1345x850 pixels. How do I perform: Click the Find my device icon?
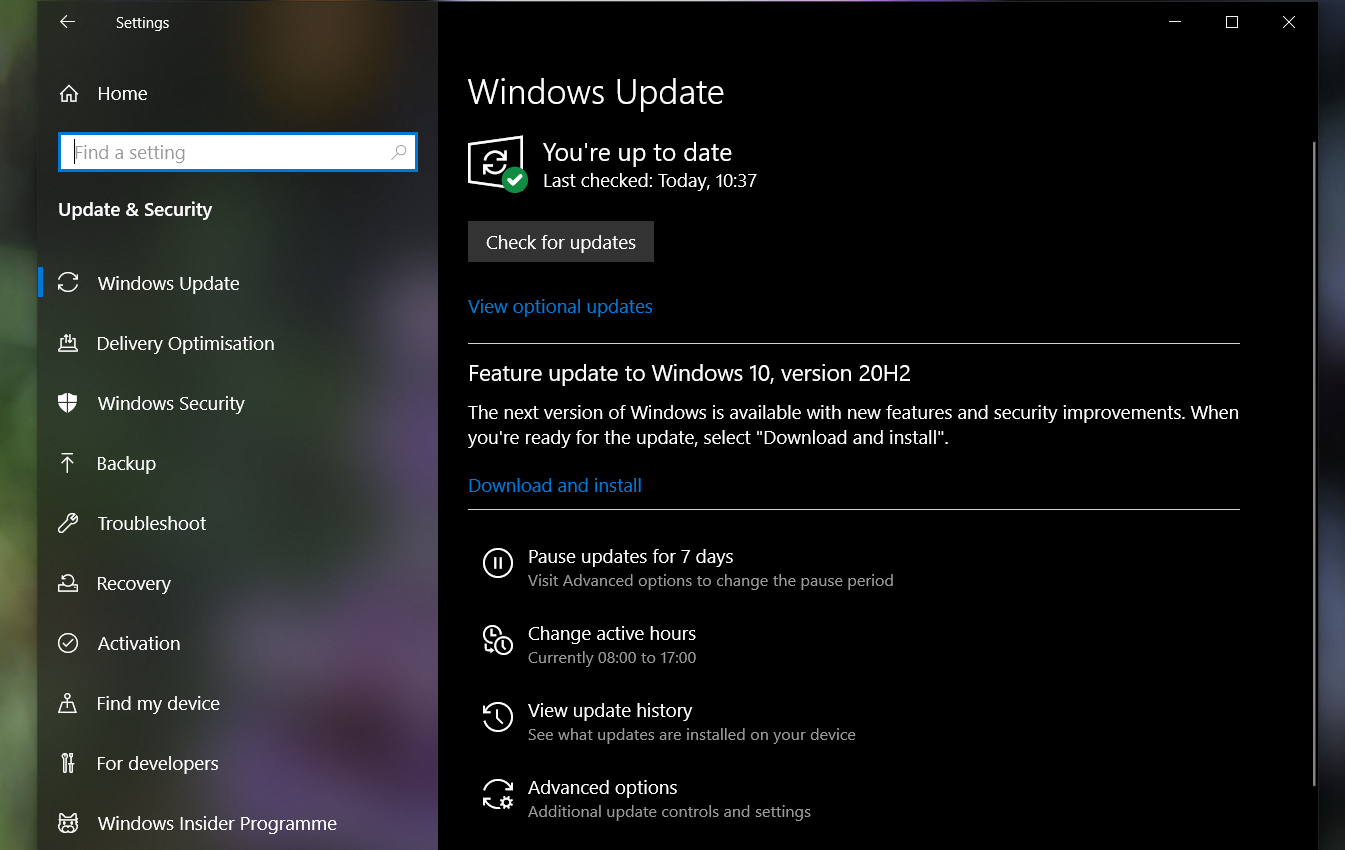click(68, 703)
